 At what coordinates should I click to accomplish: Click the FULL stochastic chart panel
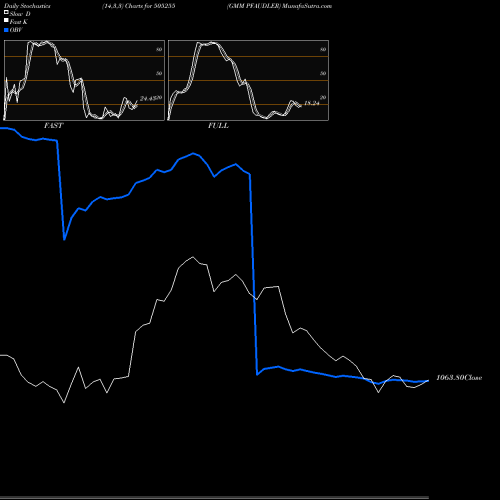pos(248,80)
